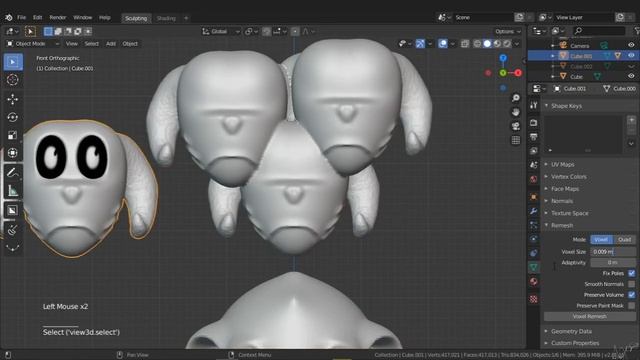The width and height of the screenshot is (640, 360).
Task: Collapse the Shape Keys panel
Action: (566, 106)
